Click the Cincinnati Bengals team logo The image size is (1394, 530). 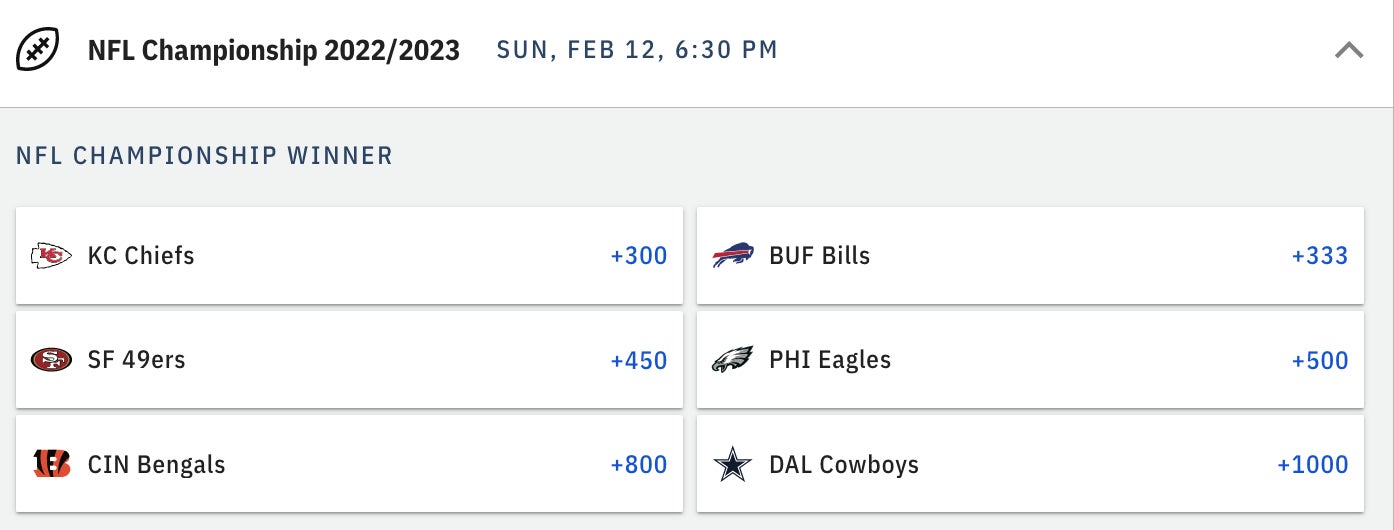(x=51, y=464)
